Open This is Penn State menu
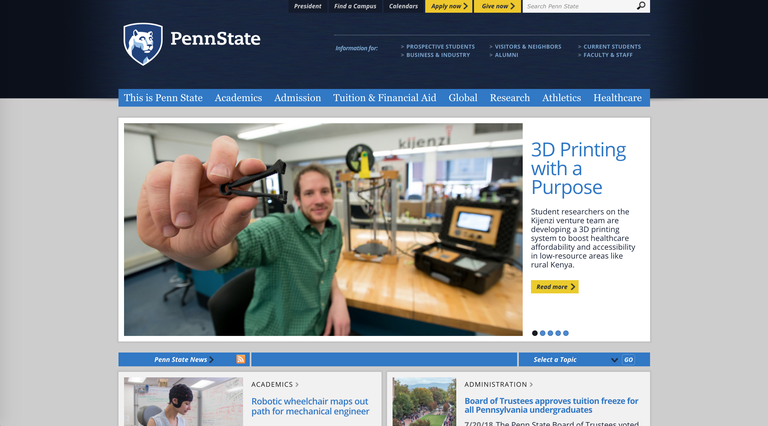 click(163, 97)
